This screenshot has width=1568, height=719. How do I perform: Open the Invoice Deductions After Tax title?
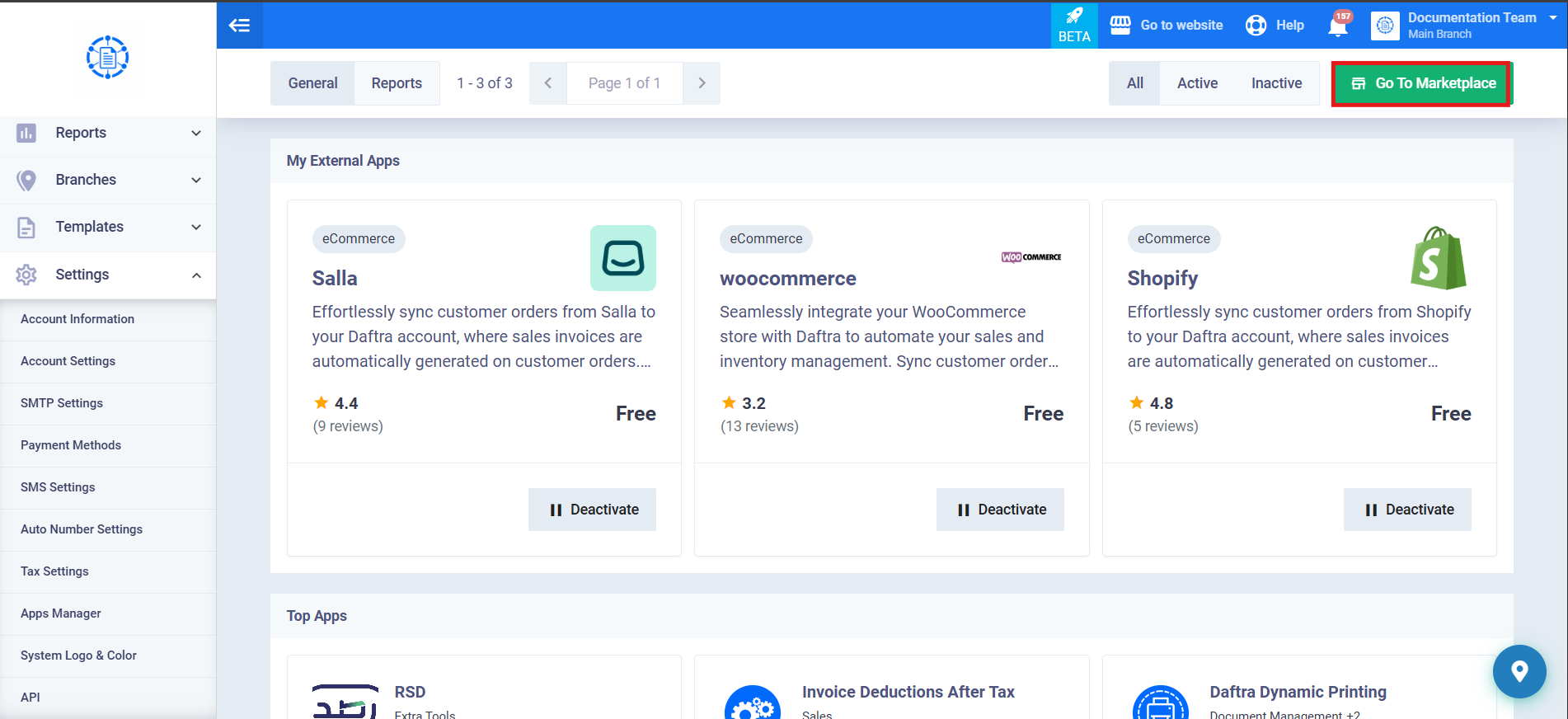(908, 692)
